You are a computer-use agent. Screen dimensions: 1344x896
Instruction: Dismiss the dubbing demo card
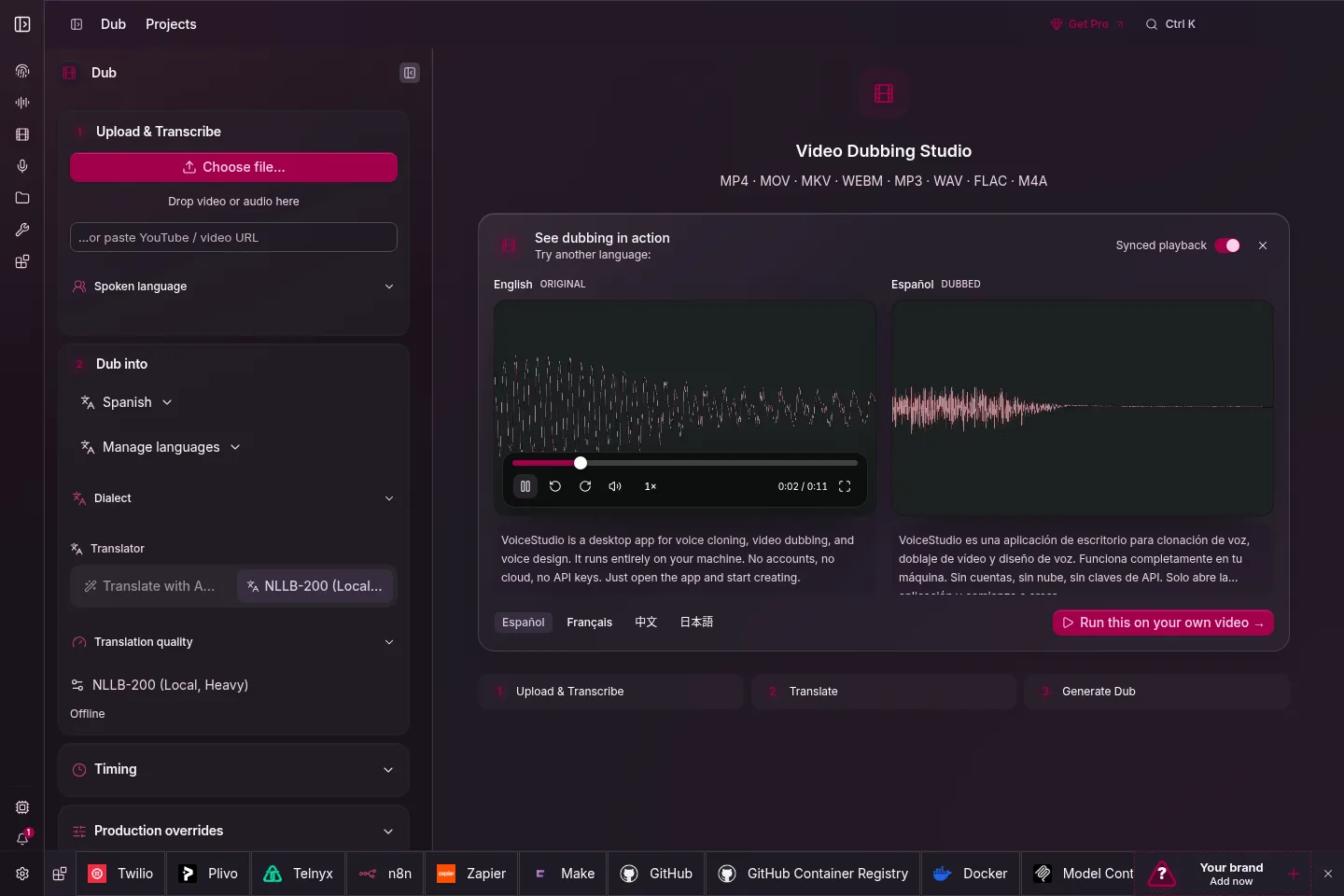(x=1263, y=245)
